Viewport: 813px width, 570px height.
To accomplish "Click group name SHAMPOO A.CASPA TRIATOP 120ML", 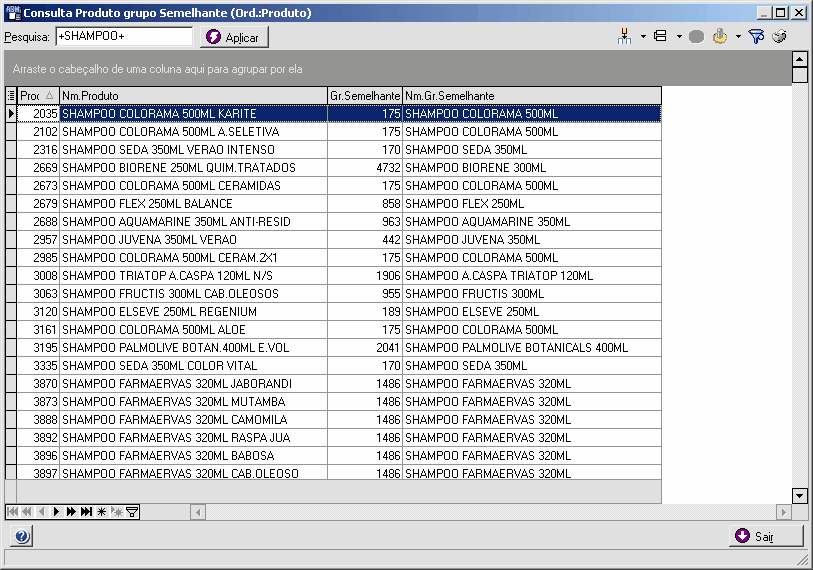I will tap(532, 276).
